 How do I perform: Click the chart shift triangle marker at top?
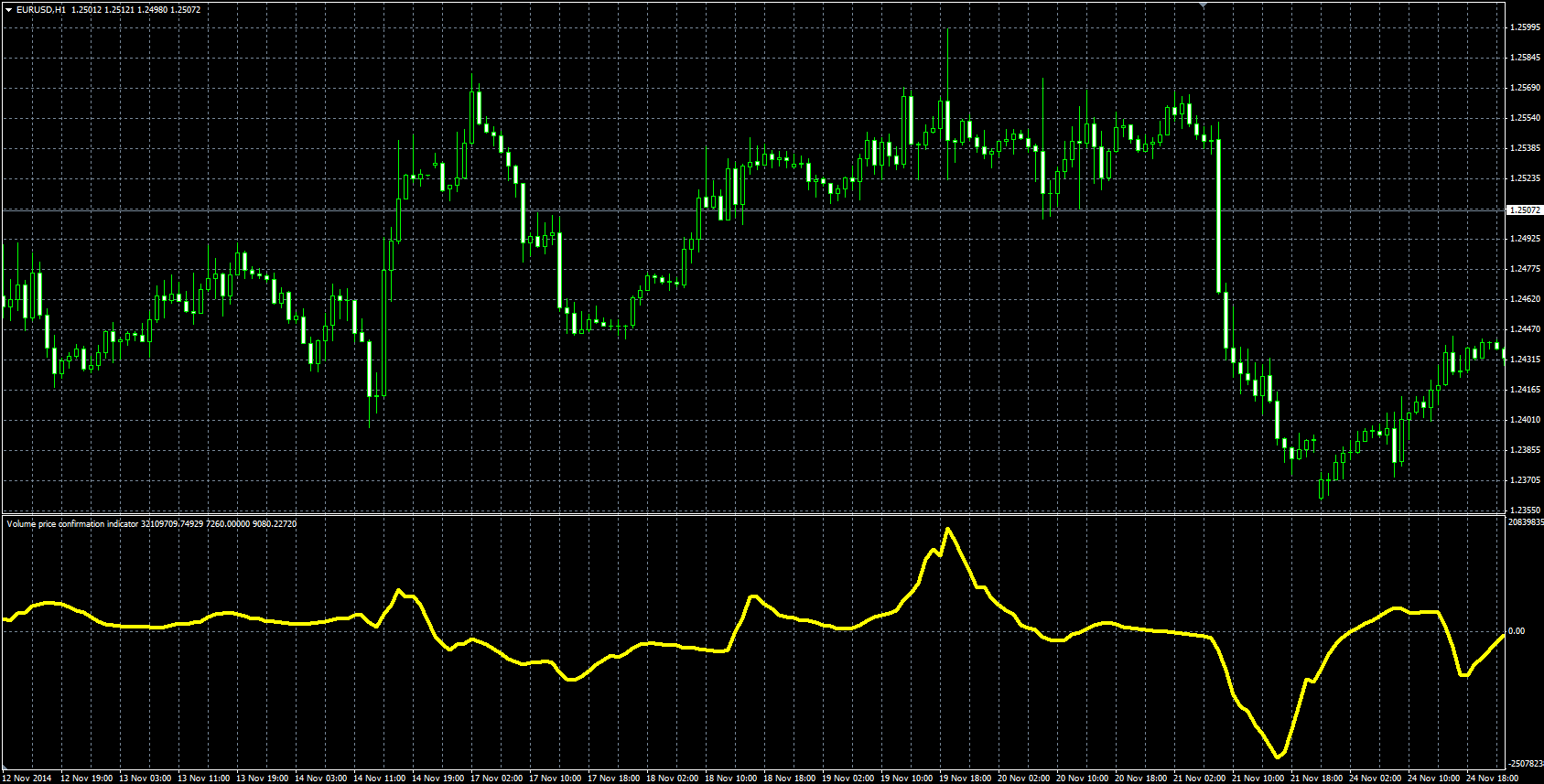[1204, 5]
